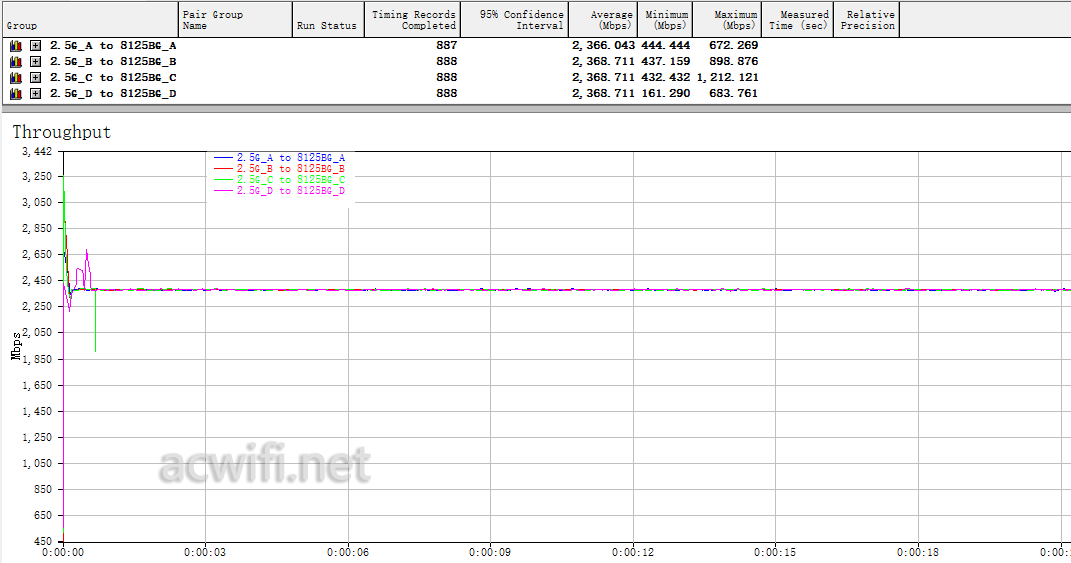Click minimum value 444.444

(x=665, y=46)
